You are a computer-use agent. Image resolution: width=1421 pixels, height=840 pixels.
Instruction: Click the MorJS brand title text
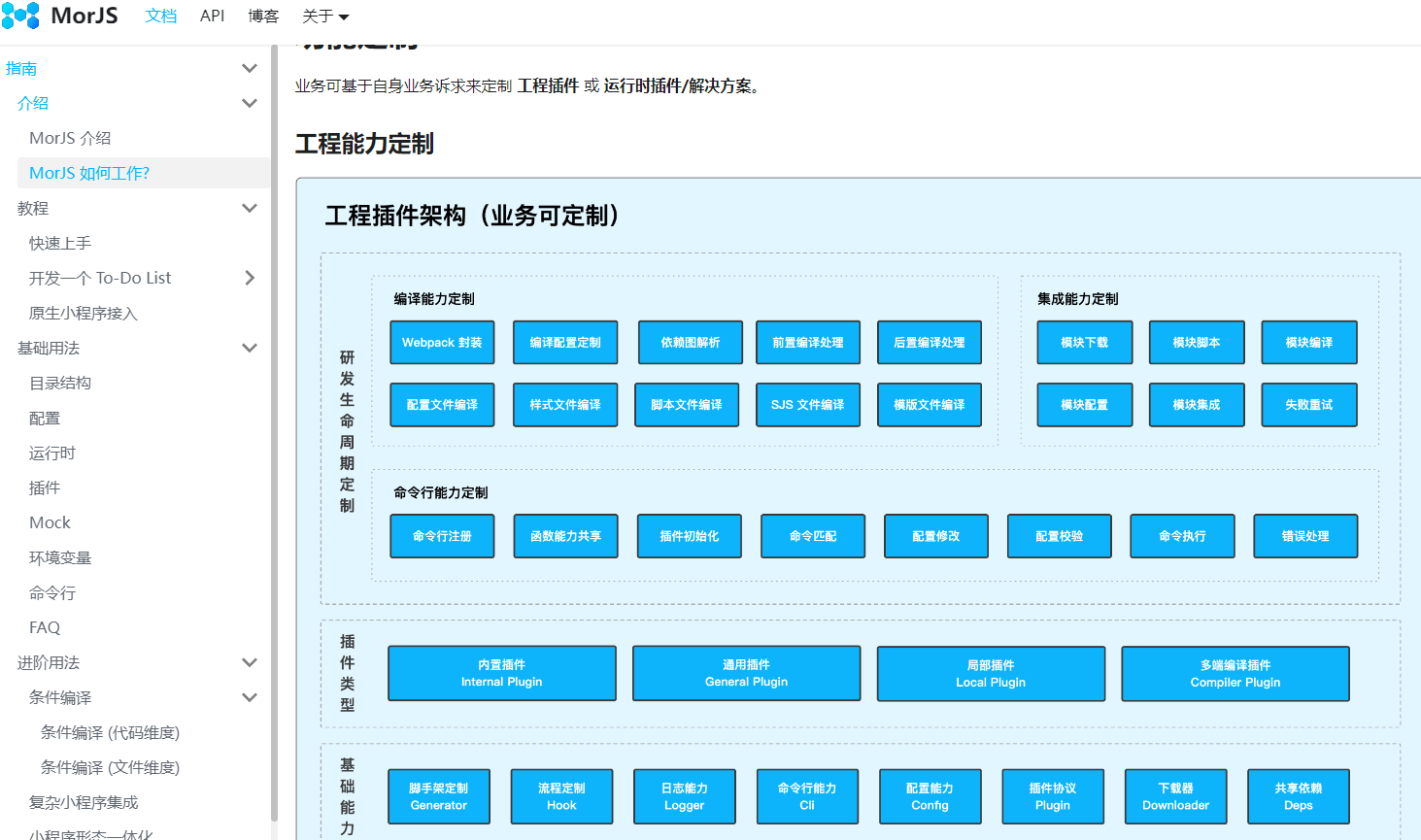click(85, 16)
